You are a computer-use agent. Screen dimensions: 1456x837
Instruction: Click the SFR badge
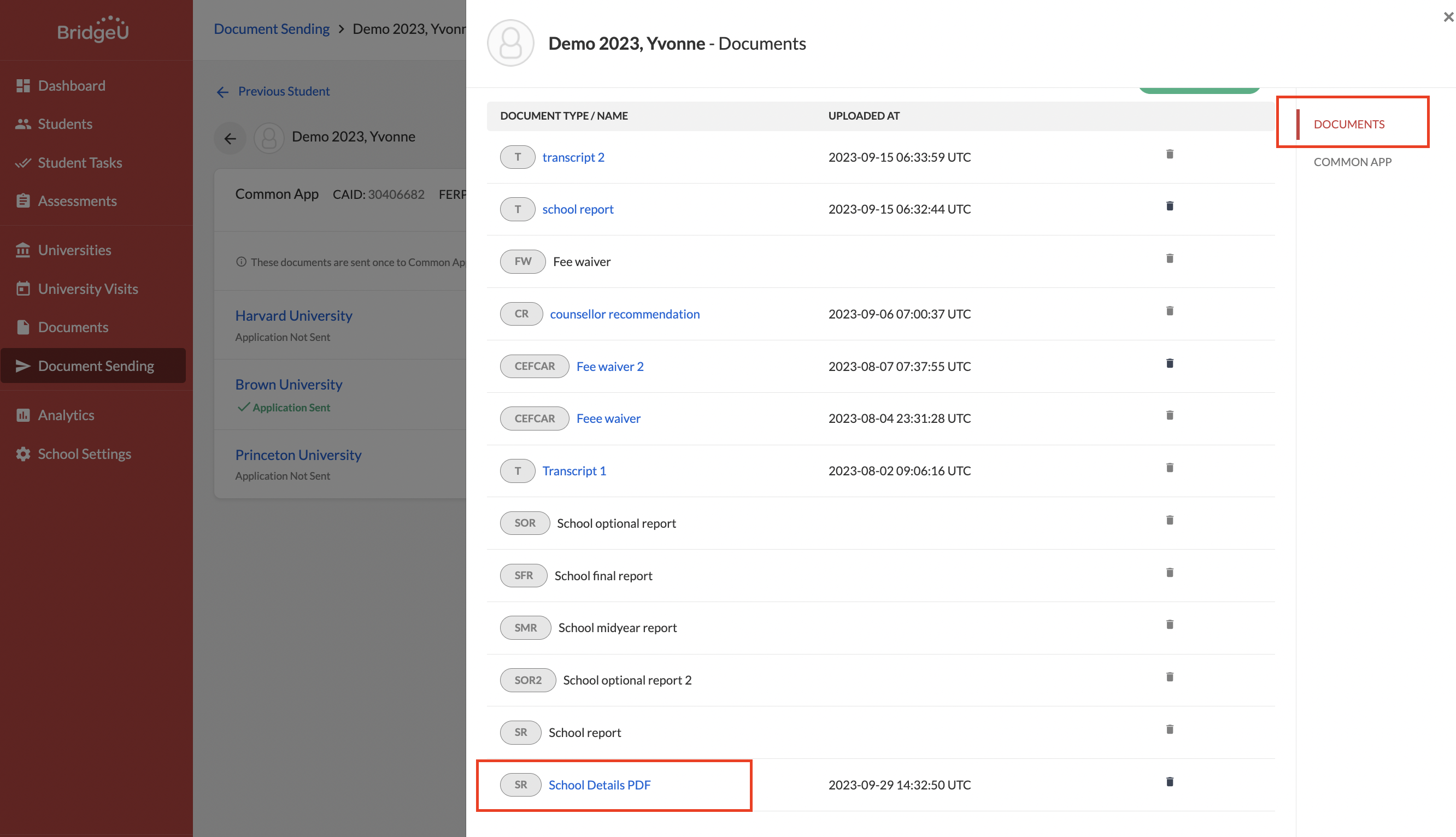click(523, 575)
